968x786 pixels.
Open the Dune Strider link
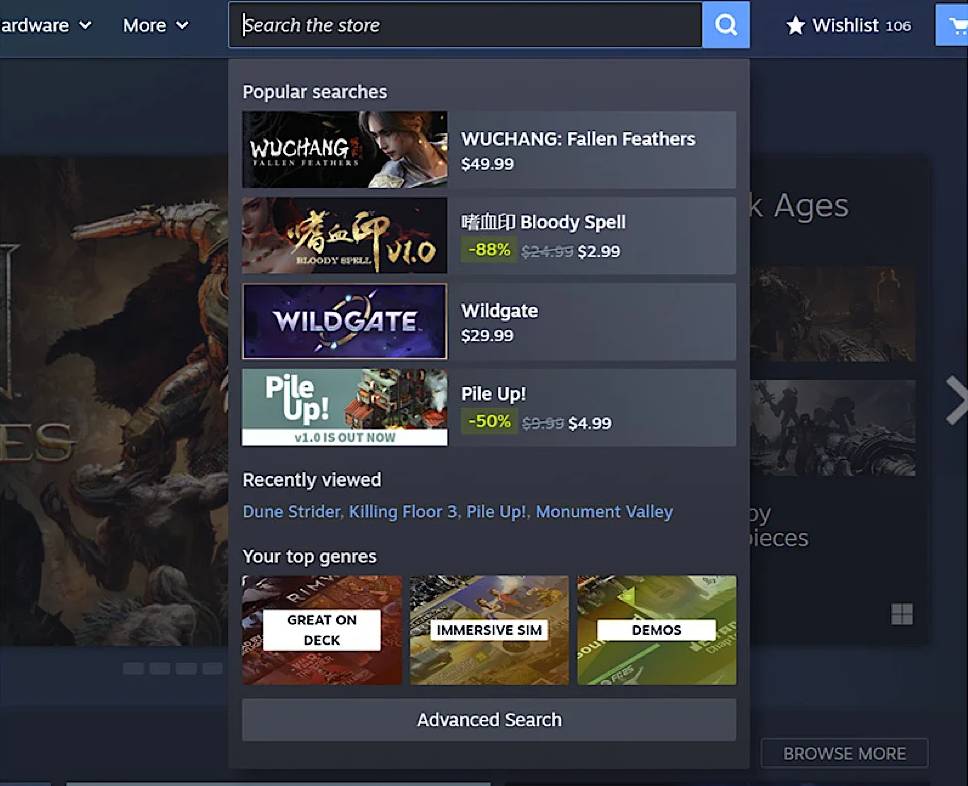[x=291, y=511]
